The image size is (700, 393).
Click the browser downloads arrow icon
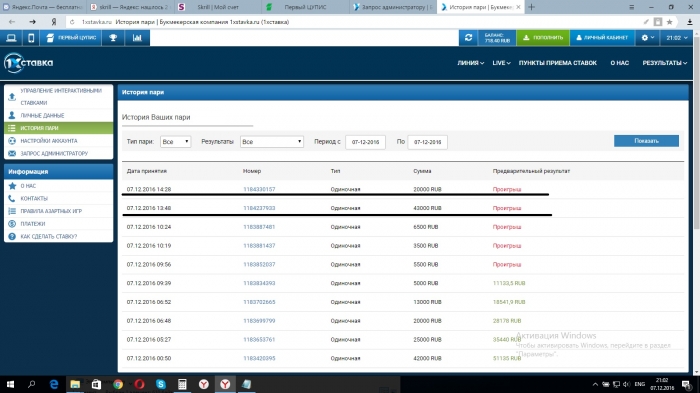pyautogui.click(x=689, y=22)
